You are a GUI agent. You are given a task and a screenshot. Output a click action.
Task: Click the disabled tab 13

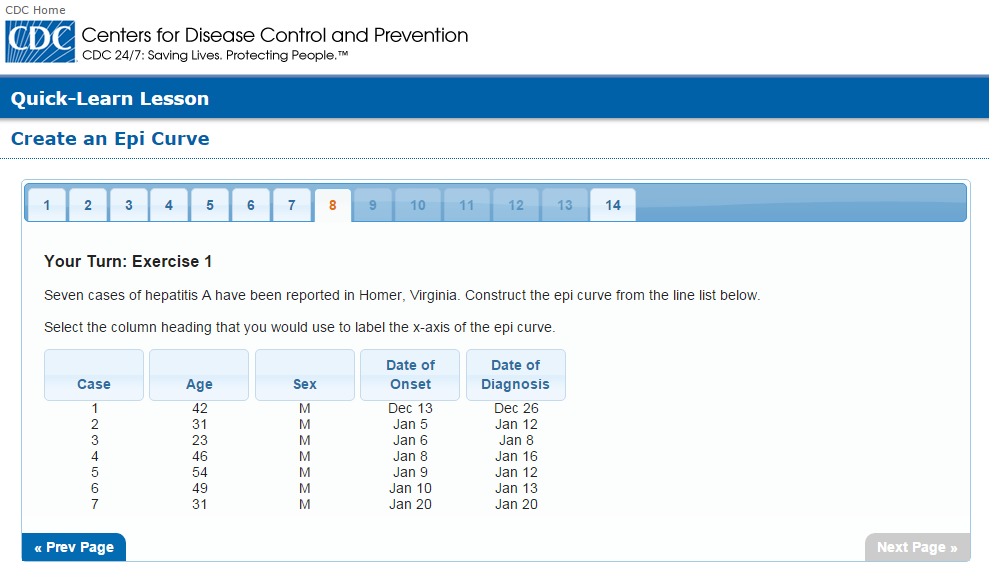(565, 205)
